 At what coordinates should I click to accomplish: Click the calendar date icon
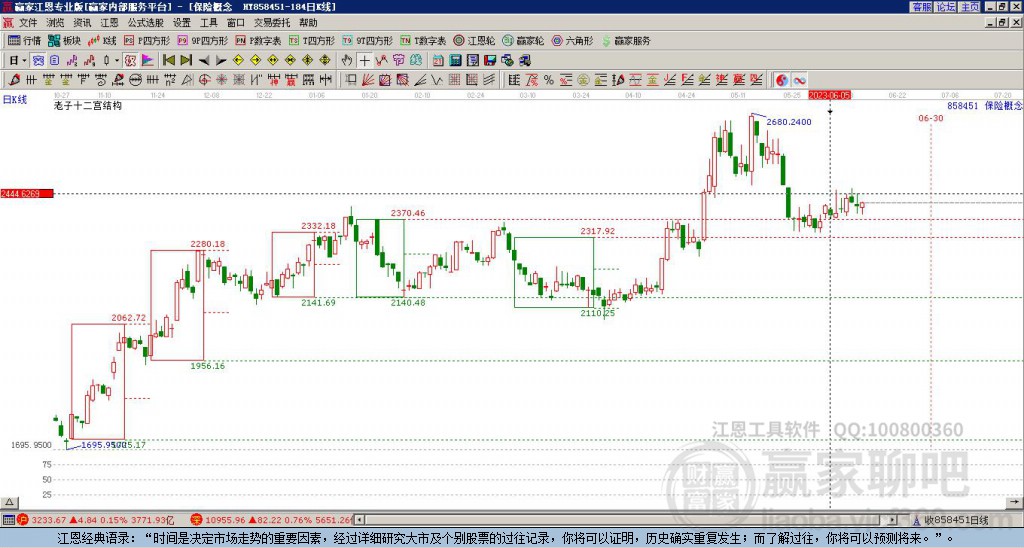438,61
